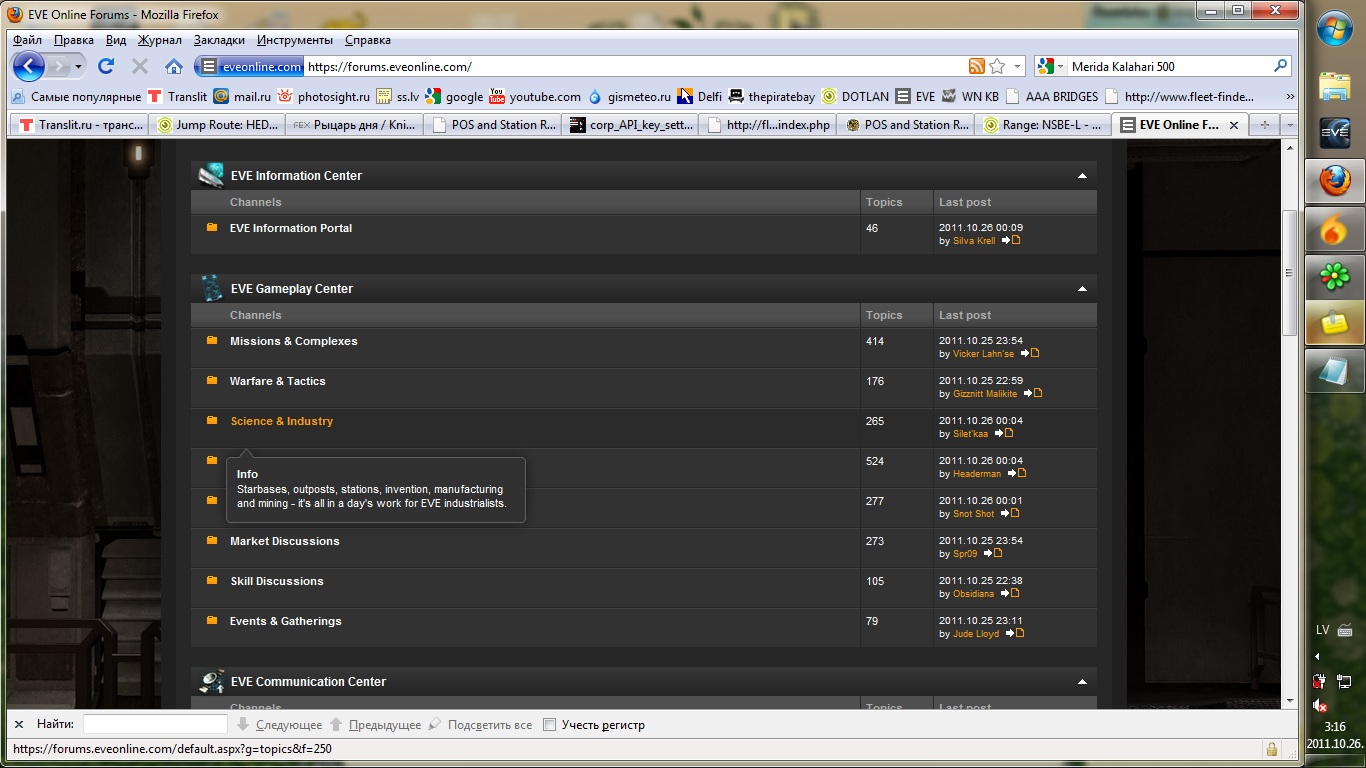Open the address bar history dropdown
Screen dimensions: 1366x768
(x=1018, y=67)
